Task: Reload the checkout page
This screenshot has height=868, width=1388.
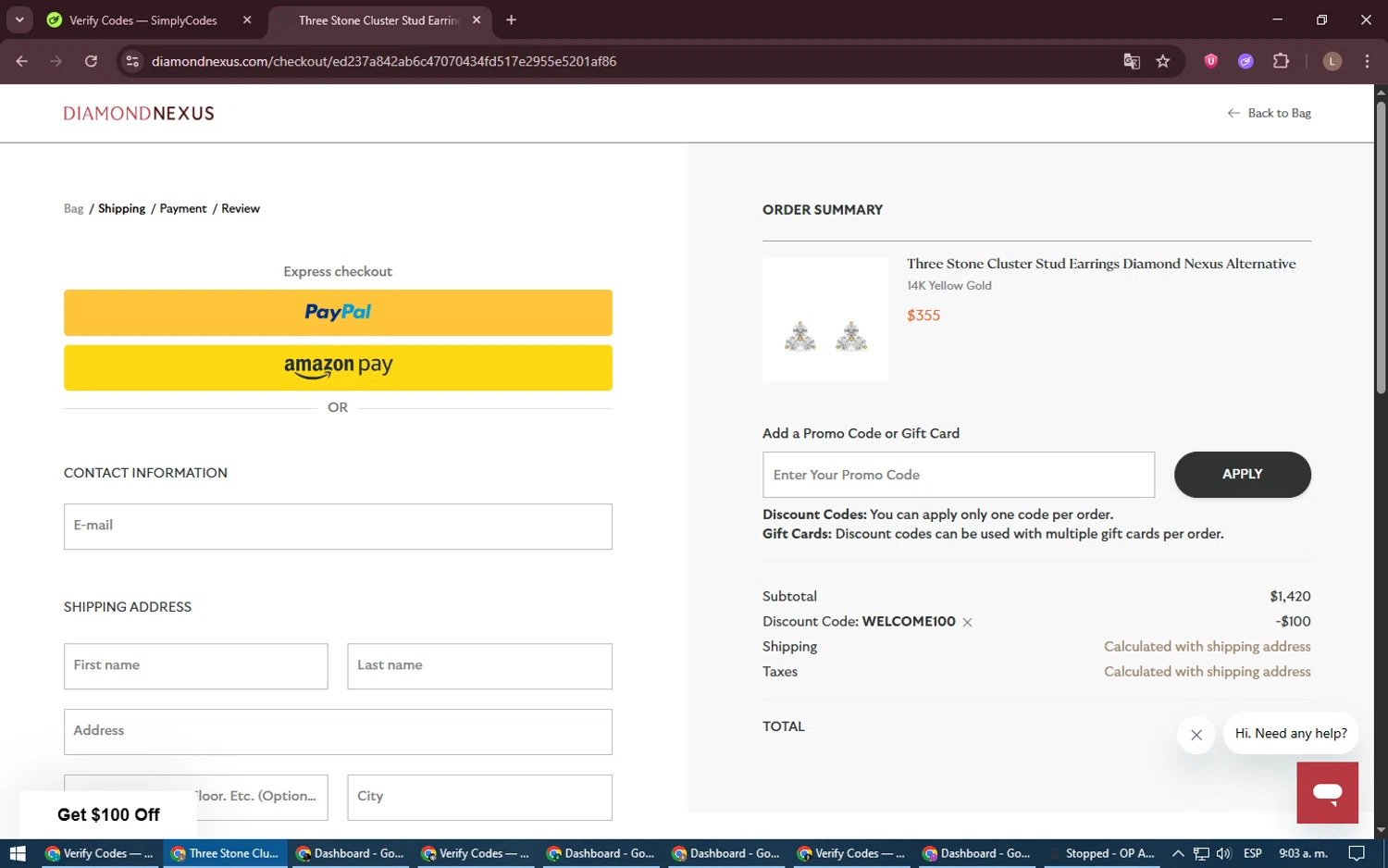Action: pos(91,61)
